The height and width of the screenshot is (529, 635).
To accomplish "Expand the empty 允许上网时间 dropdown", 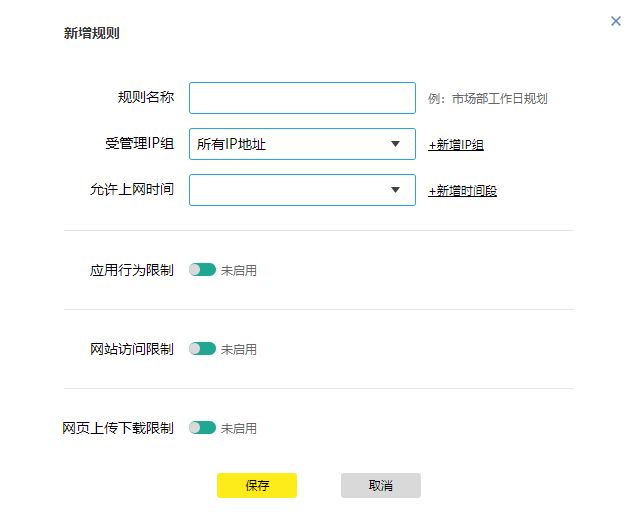I will click(x=302, y=190).
